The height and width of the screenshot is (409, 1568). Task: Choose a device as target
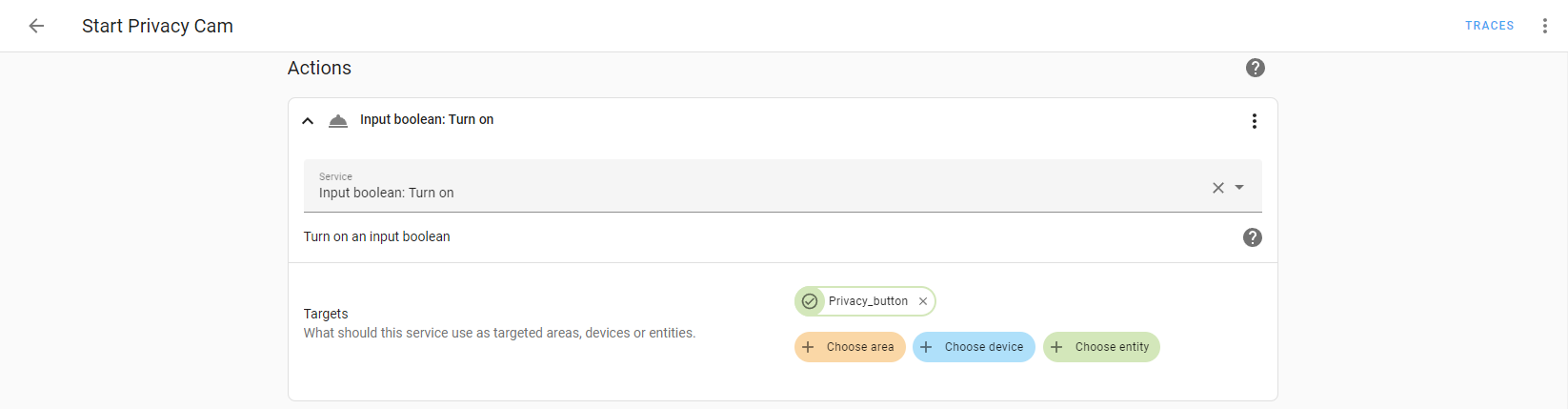pos(974,347)
